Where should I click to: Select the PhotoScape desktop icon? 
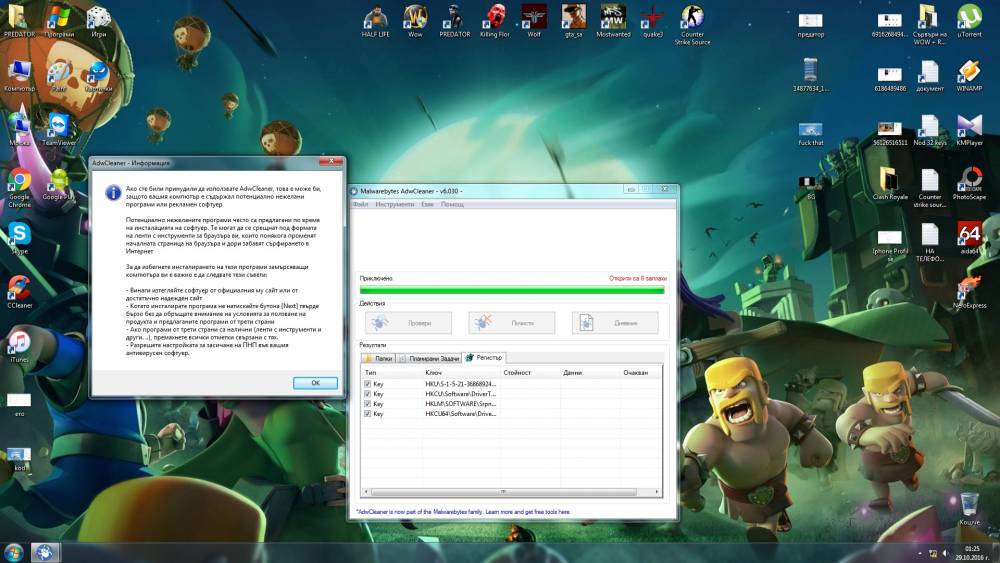click(x=969, y=184)
